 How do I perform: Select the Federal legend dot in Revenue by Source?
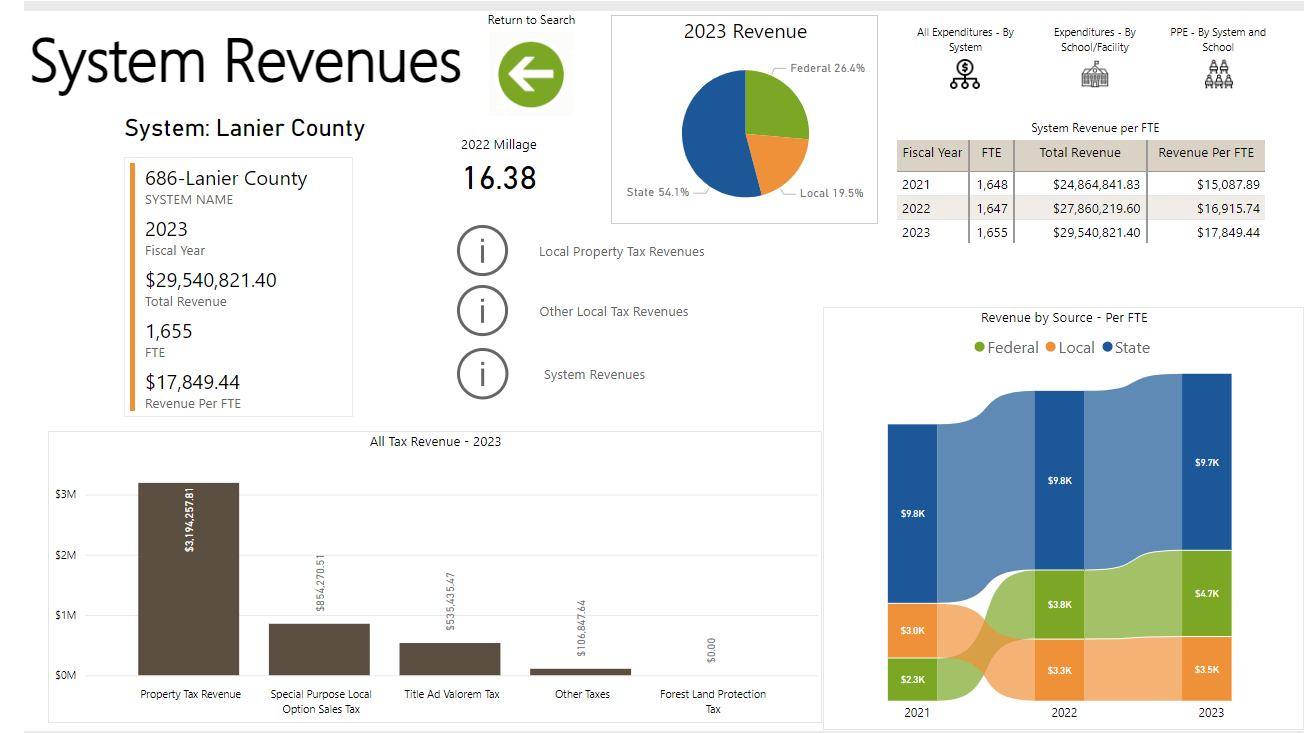[979, 348]
